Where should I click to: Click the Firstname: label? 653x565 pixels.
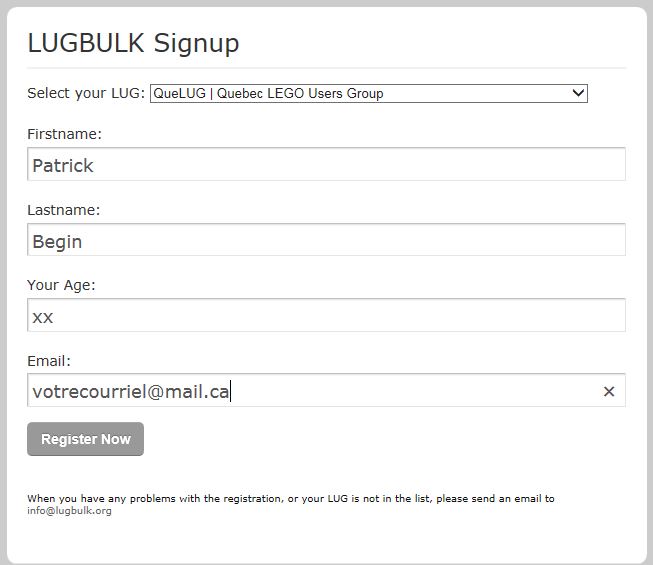click(64, 134)
